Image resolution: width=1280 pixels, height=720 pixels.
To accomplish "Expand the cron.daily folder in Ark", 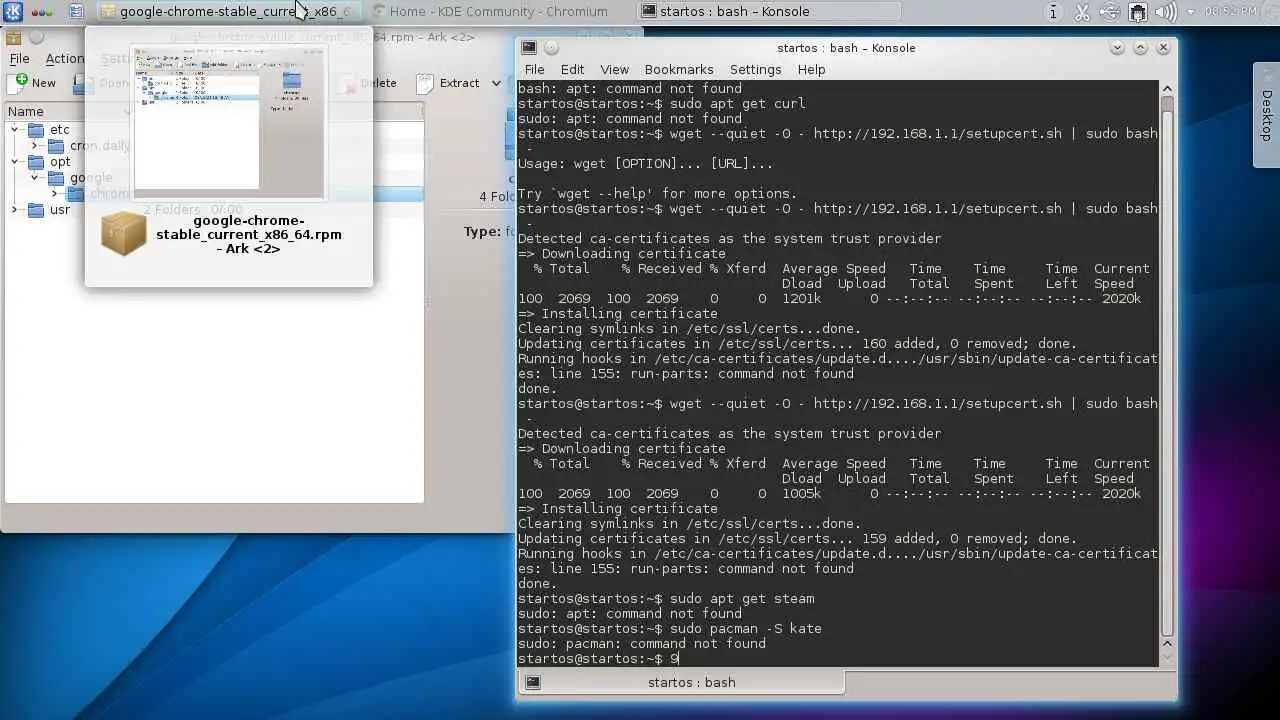I will pyautogui.click(x=35, y=146).
